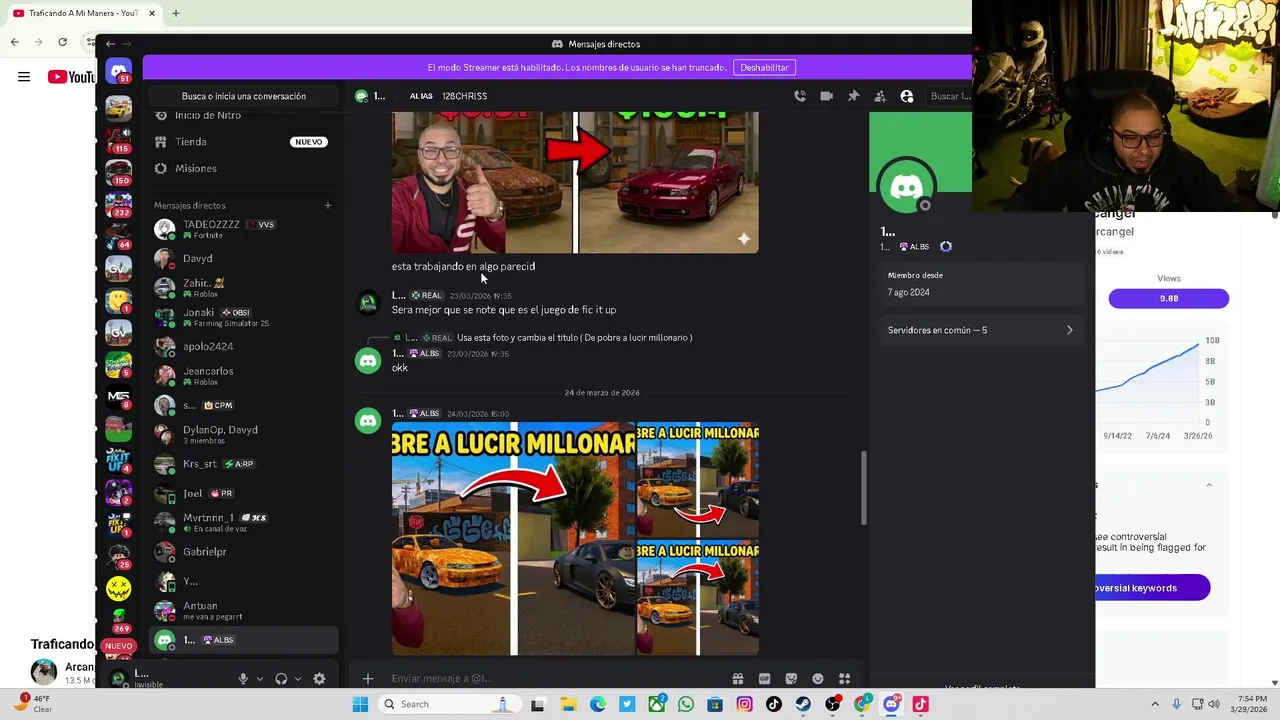
Task: Open the Misiones menu item
Action: (x=244, y=168)
